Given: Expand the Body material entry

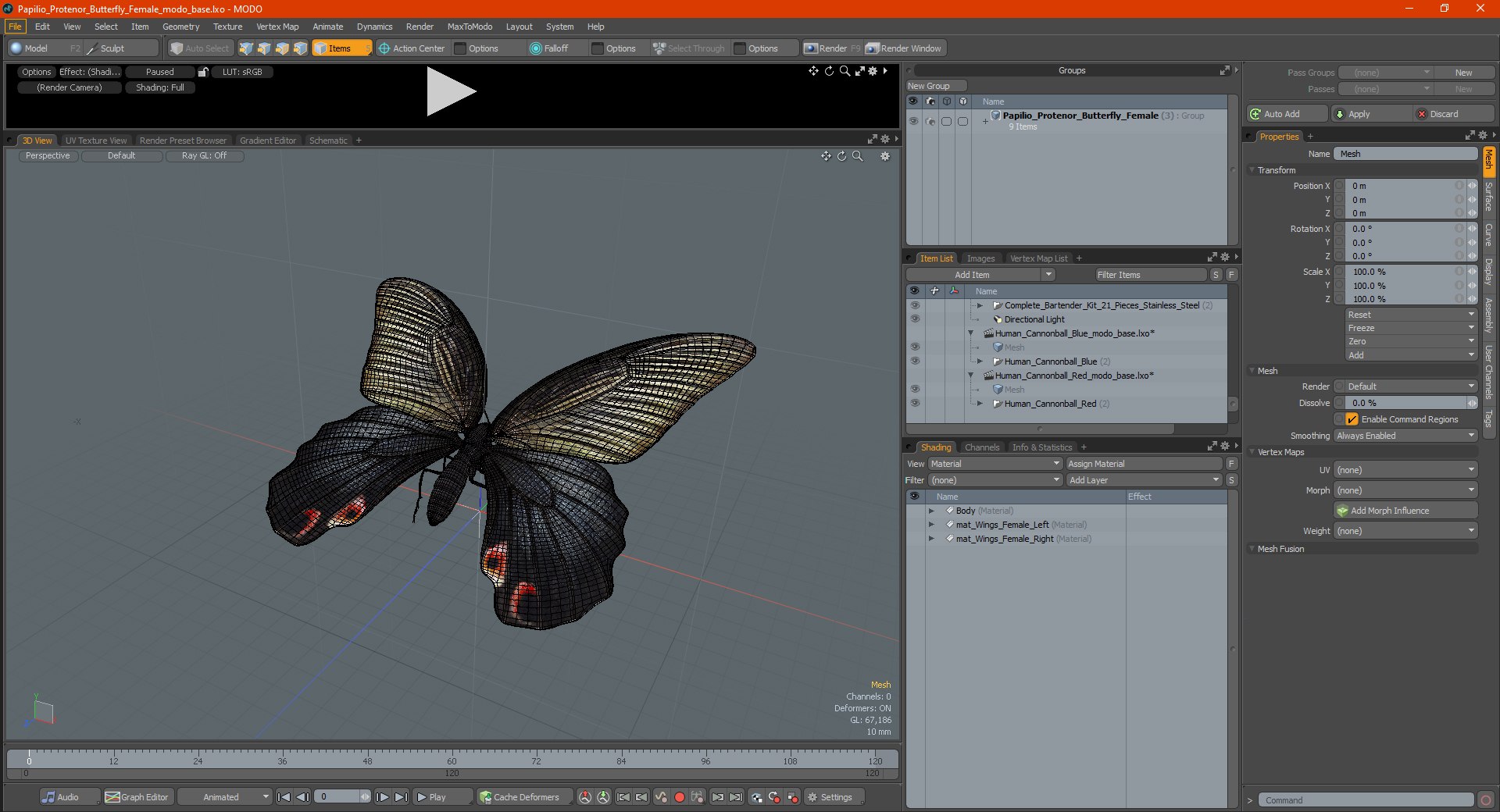Looking at the screenshot, I should 931,511.
